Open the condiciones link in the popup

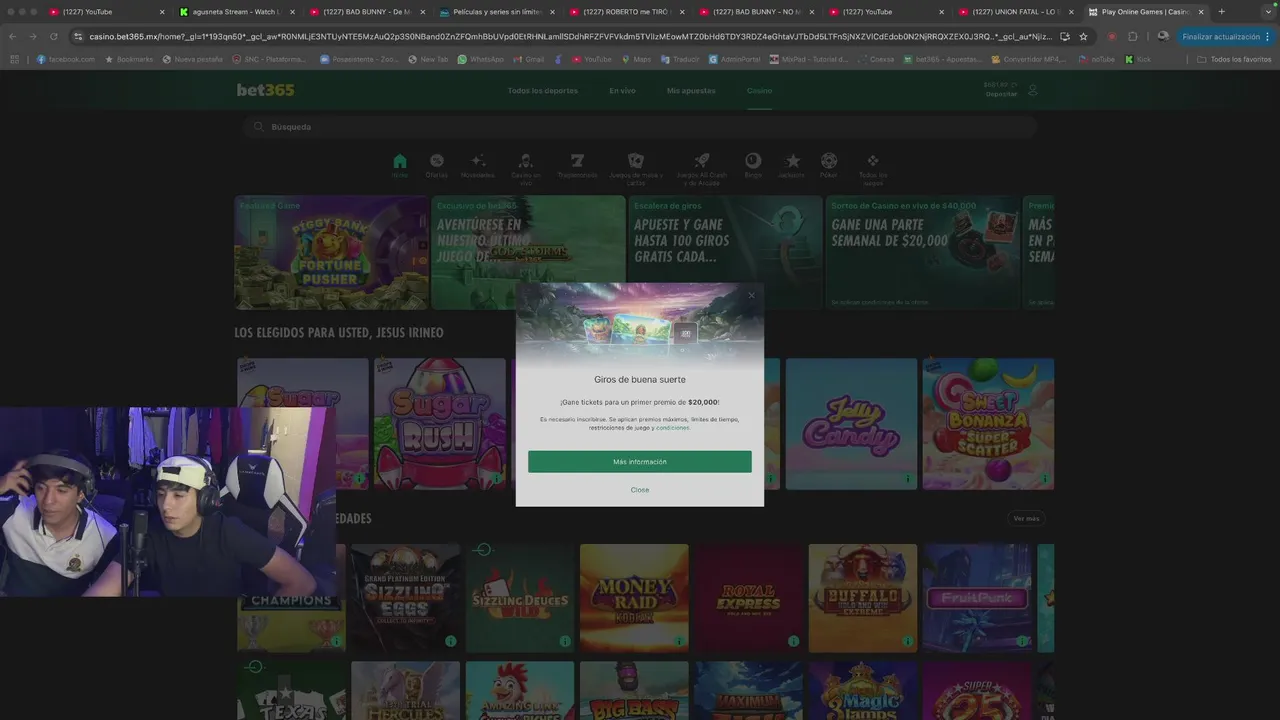673,428
